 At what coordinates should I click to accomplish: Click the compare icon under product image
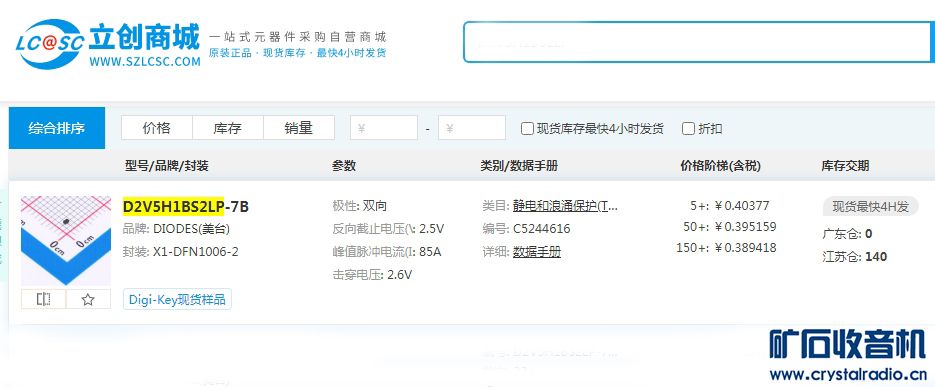[x=43, y=299]
